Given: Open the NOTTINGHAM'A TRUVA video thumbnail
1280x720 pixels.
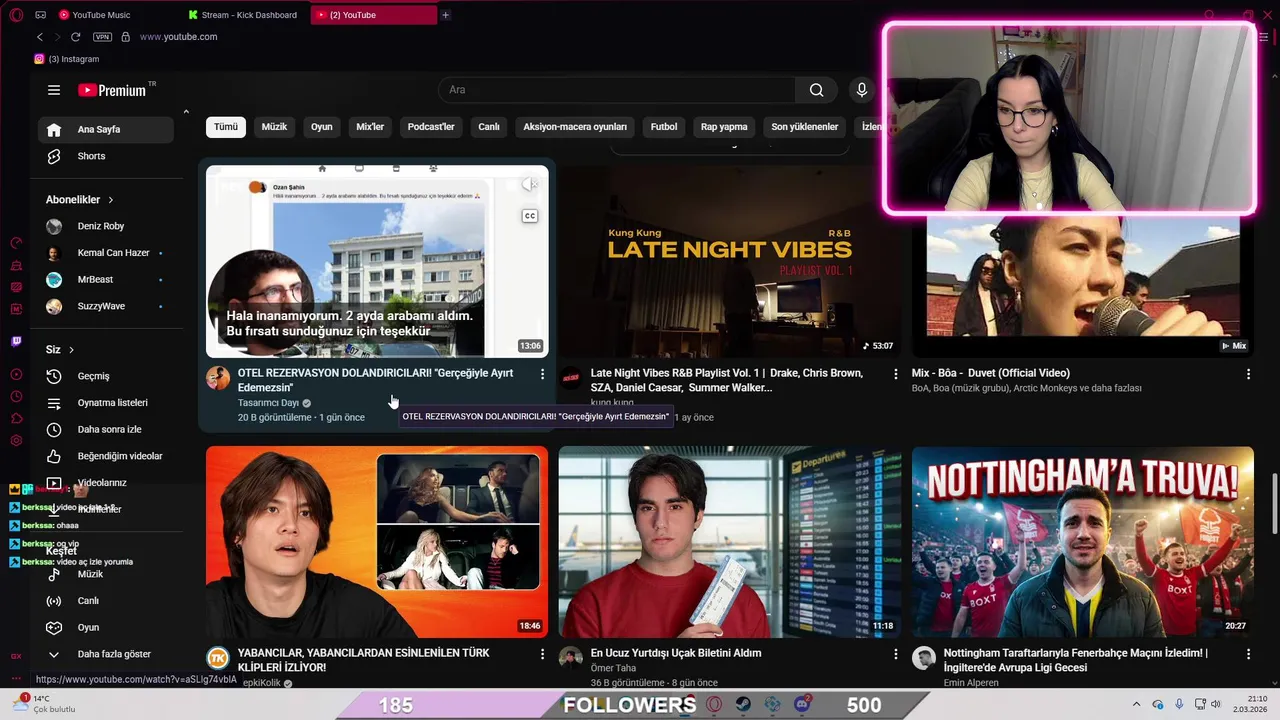Looking at the screenshot, I should [x=1083, y=542].
